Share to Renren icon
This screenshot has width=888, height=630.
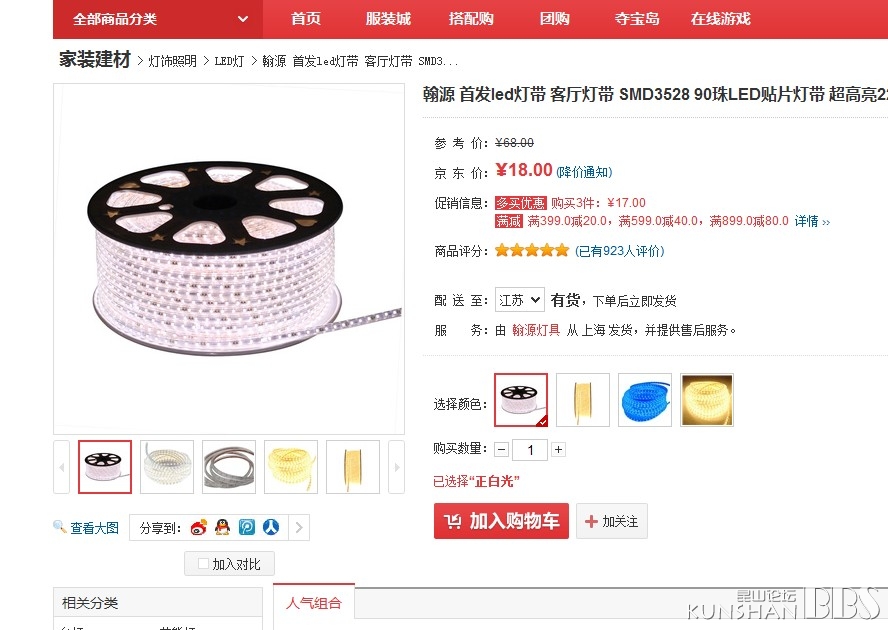pos(271,527)
